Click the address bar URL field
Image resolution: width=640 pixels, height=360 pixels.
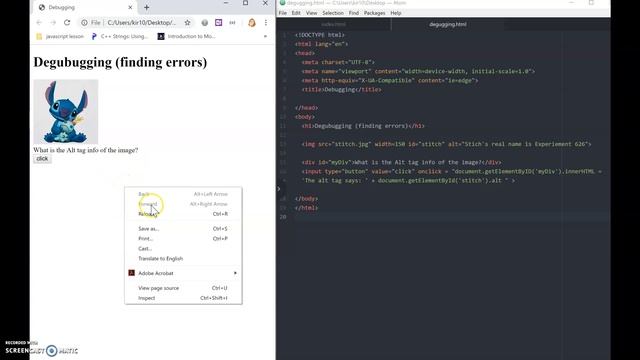141,23
